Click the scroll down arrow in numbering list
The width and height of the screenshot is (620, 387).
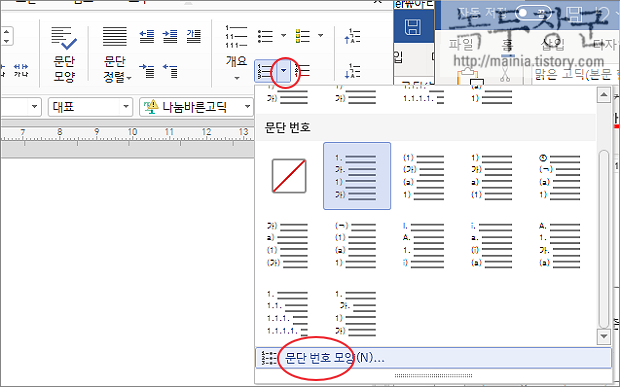(603, 336)
